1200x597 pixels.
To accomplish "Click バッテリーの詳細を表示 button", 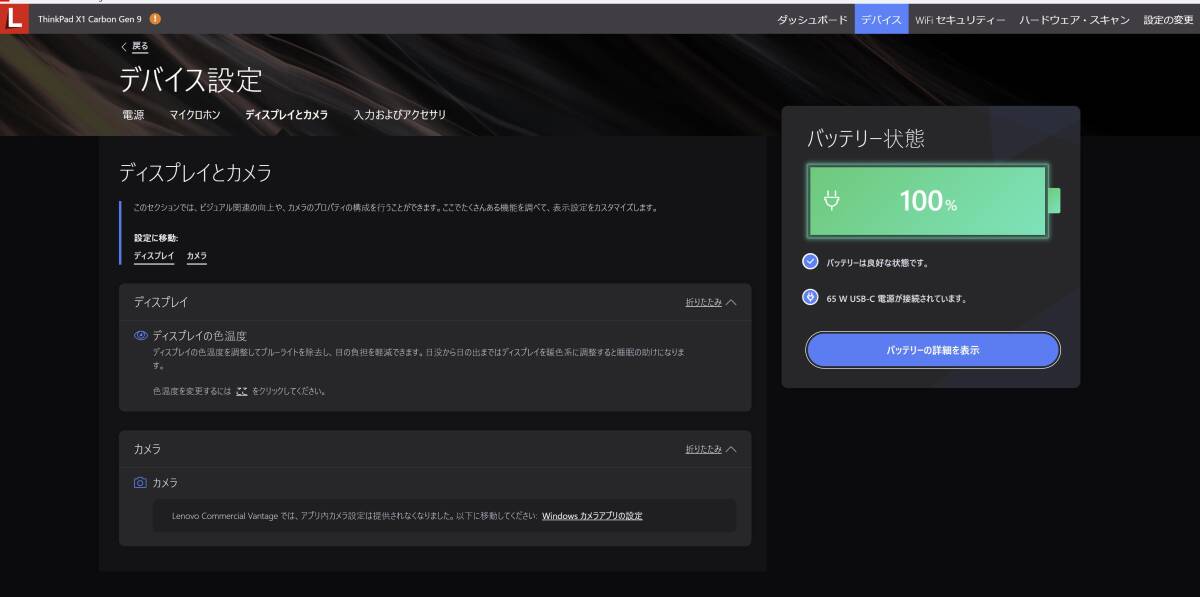I will coord(932,350).
